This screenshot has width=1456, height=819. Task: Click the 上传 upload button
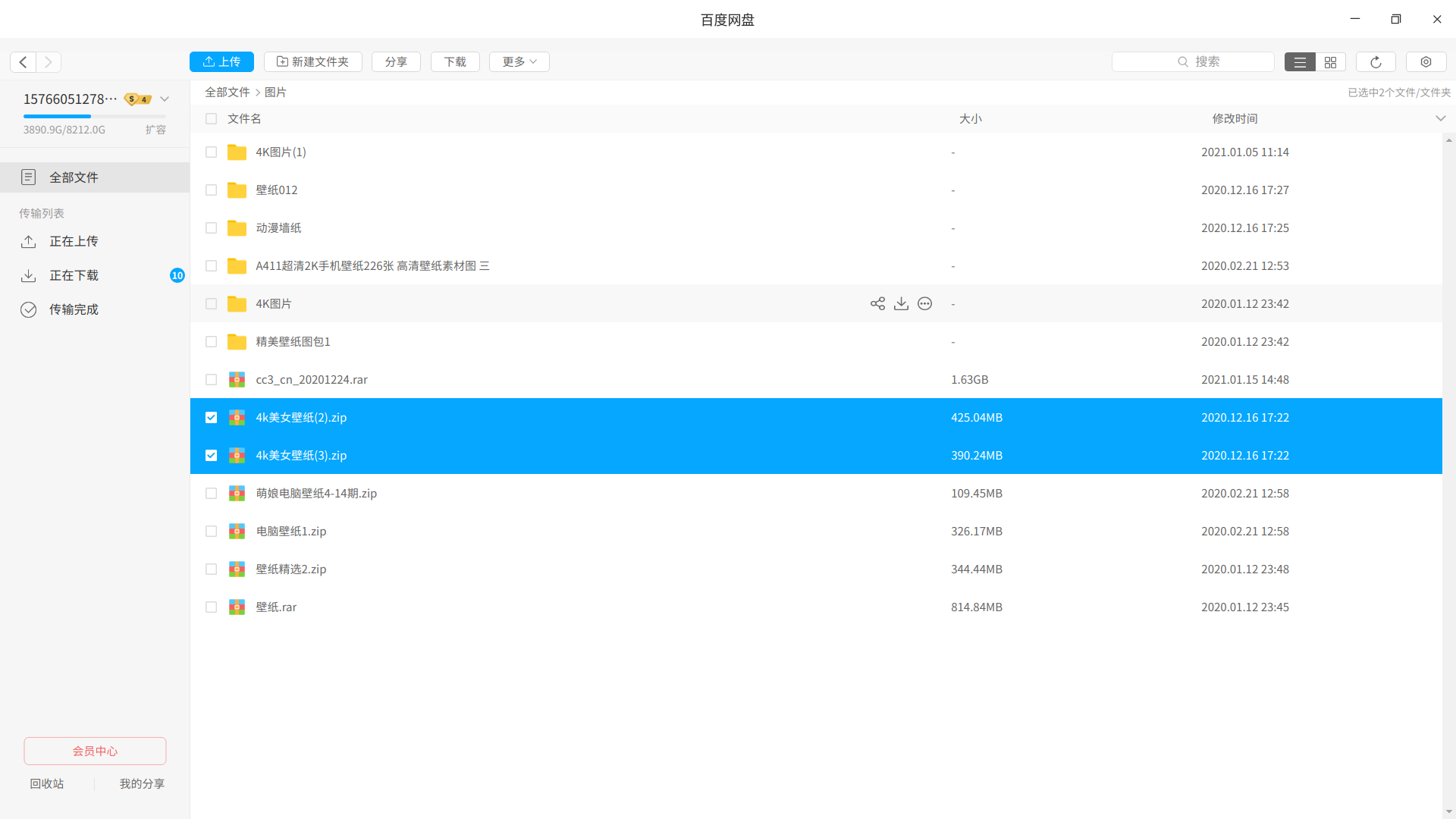point(221,62)
